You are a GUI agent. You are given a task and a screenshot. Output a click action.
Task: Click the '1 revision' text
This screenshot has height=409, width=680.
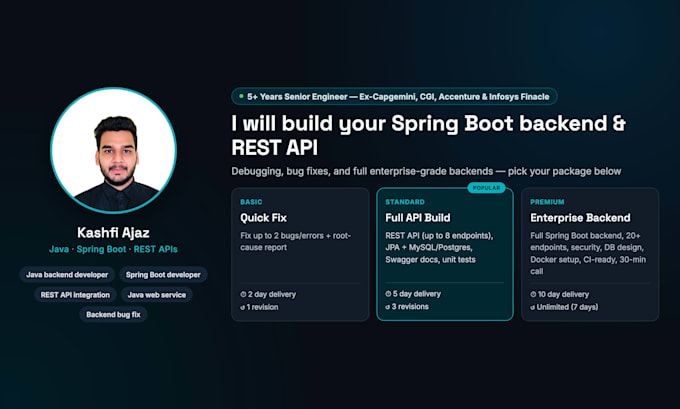[262, 307]
